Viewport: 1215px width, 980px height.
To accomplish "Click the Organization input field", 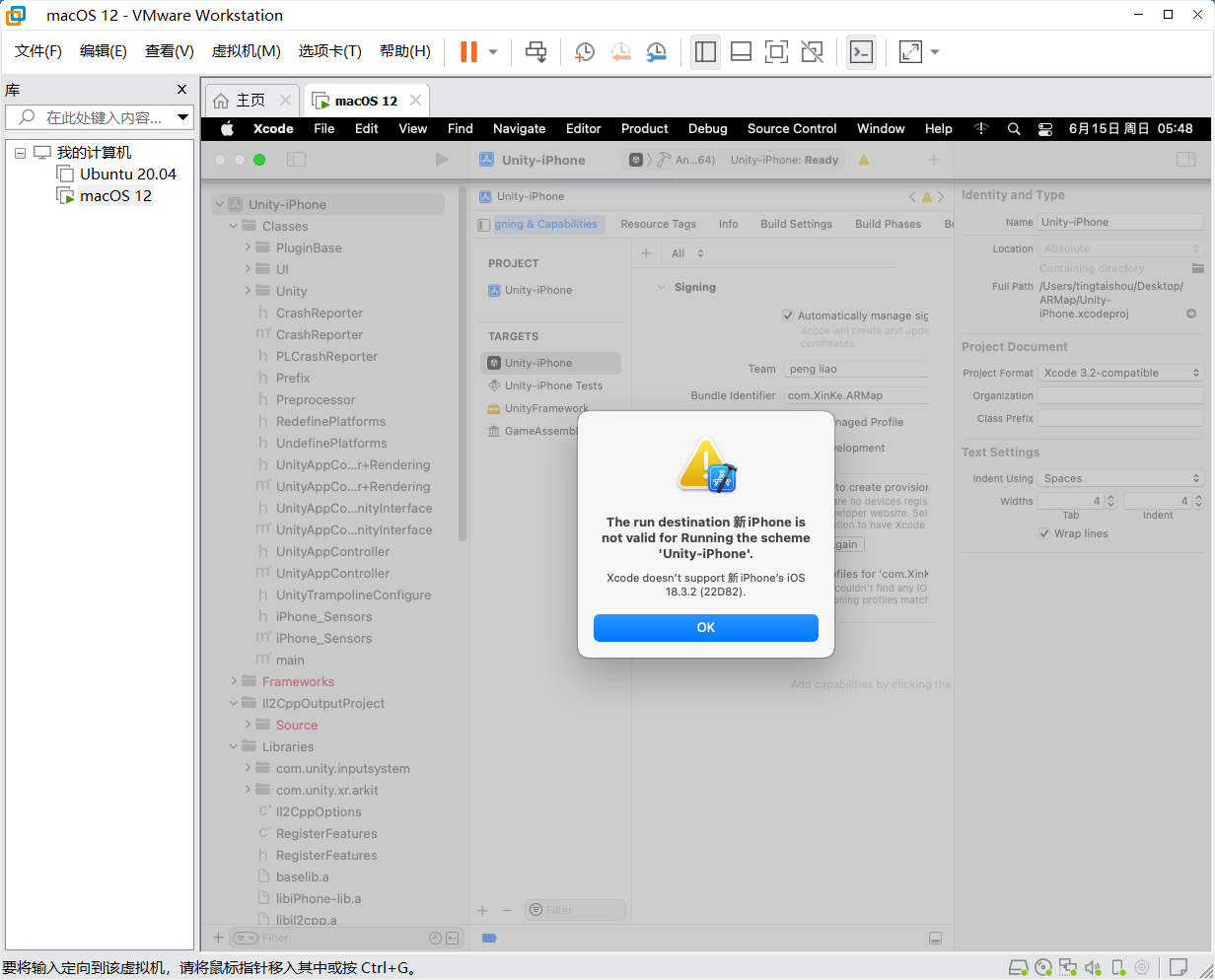I will [x=1120, y=395].
